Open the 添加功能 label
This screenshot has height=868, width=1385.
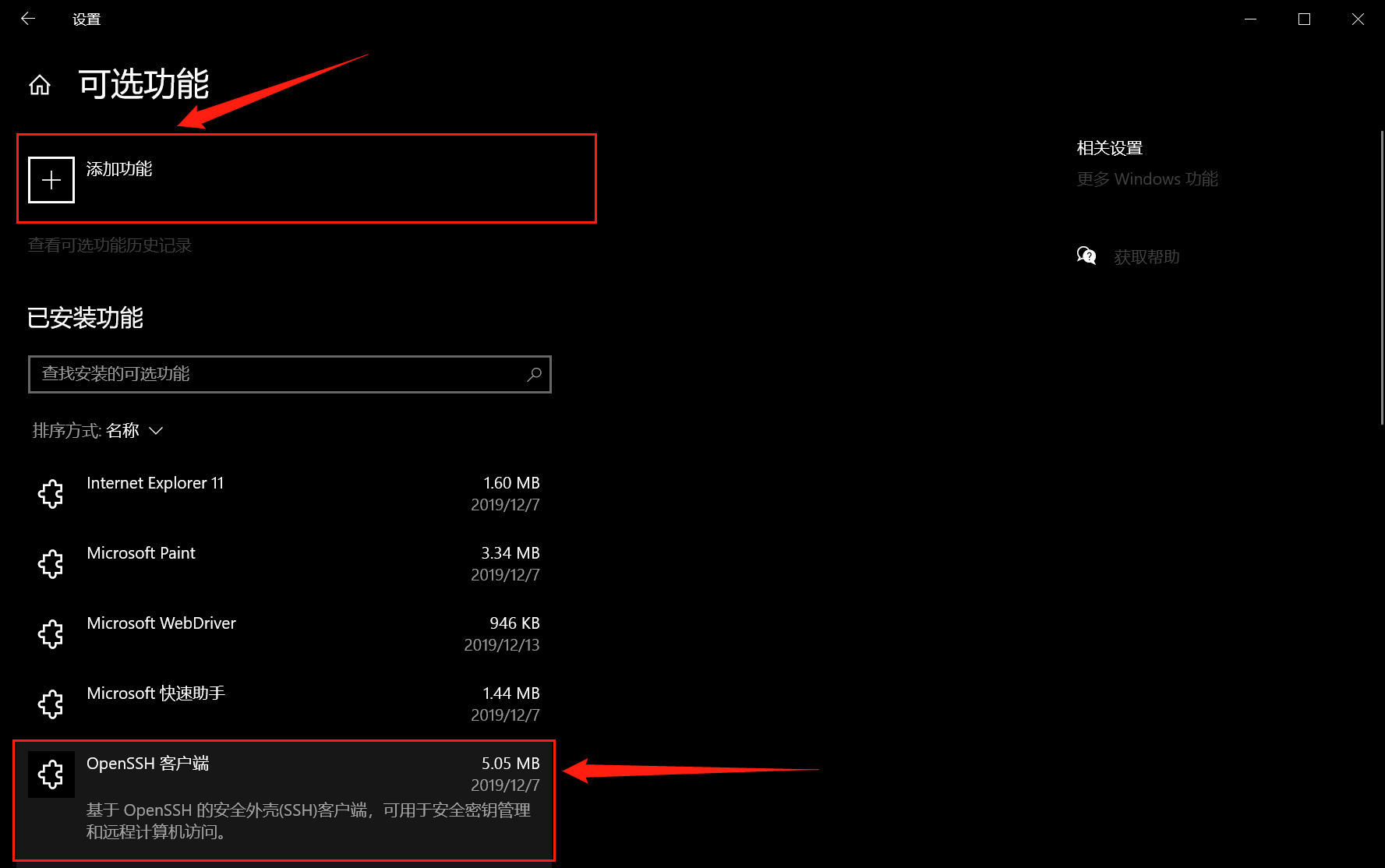pyautogui.click(x=119, y=169)
